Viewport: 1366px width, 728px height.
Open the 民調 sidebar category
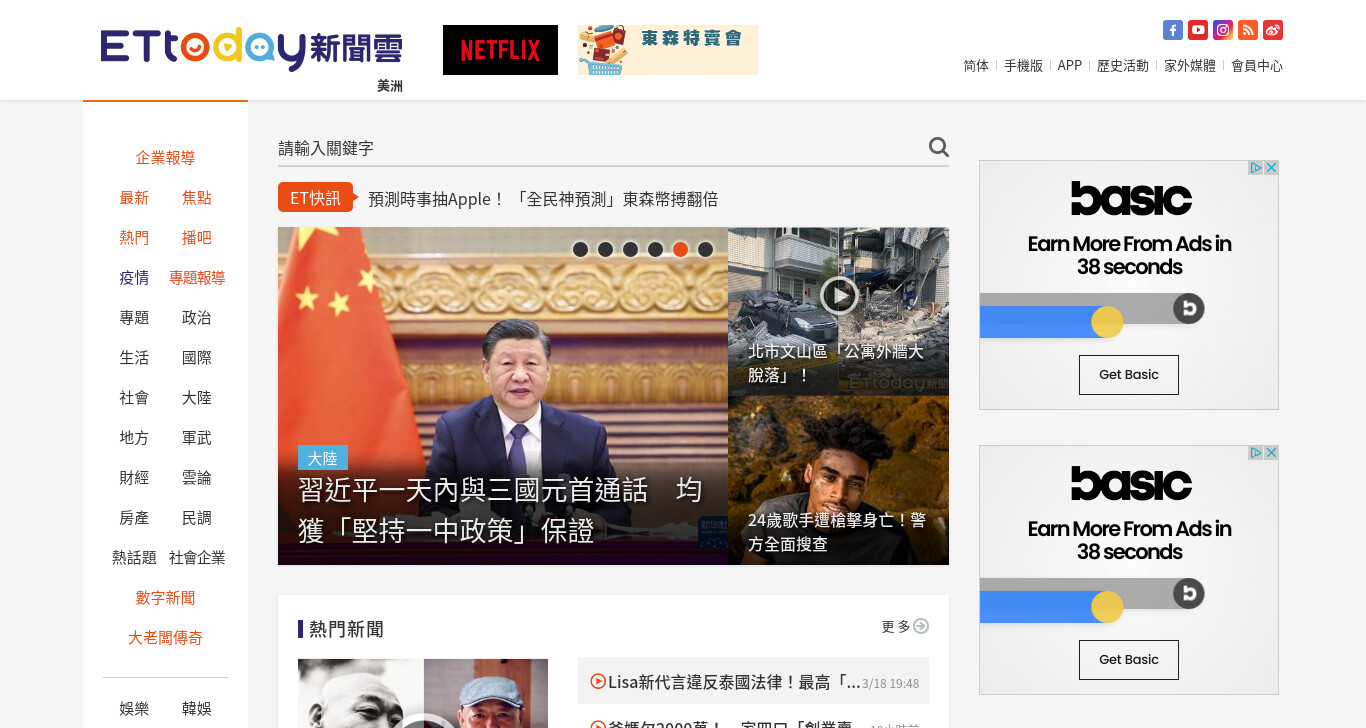[197, 518]
